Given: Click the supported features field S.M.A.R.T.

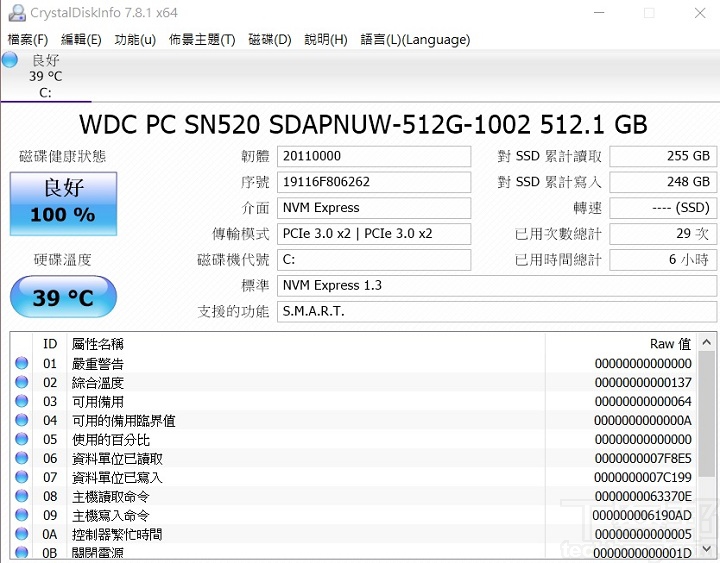Looking at the screenshot, I should pos(497,311).
